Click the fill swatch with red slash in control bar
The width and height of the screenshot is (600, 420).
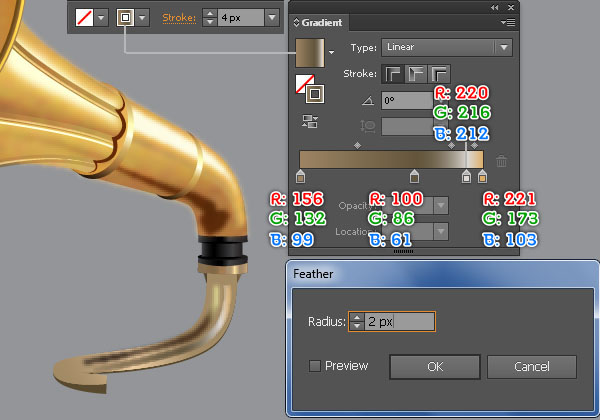coord(84,18)
